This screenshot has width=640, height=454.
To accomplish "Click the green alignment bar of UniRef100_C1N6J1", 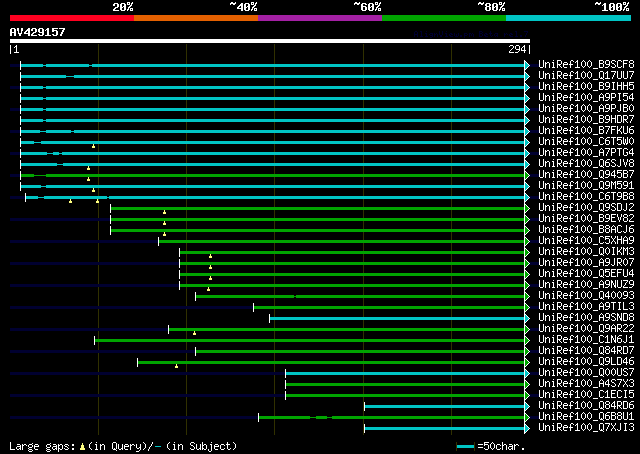I will coord(310,340).
